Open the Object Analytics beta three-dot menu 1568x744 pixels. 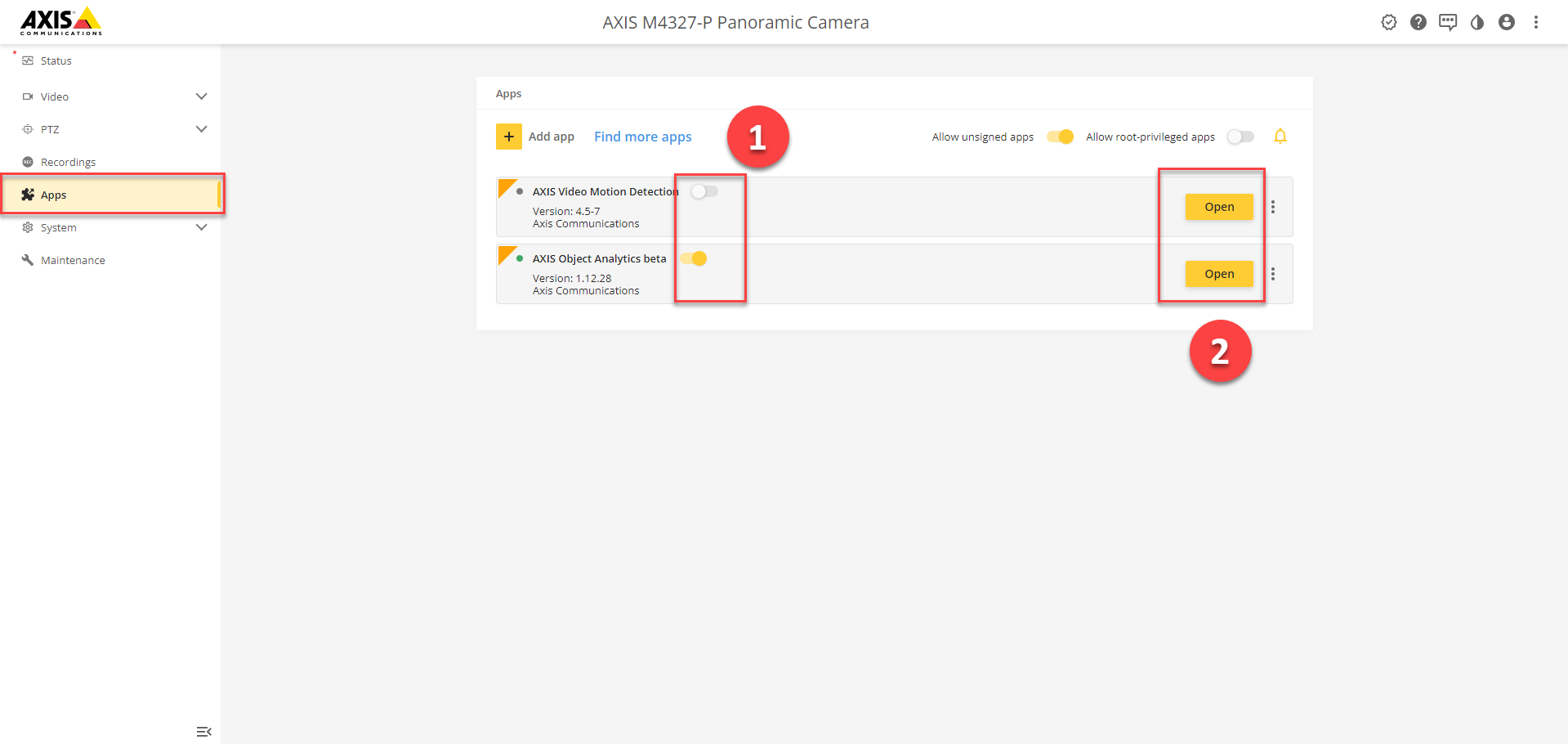(1273, 274)
